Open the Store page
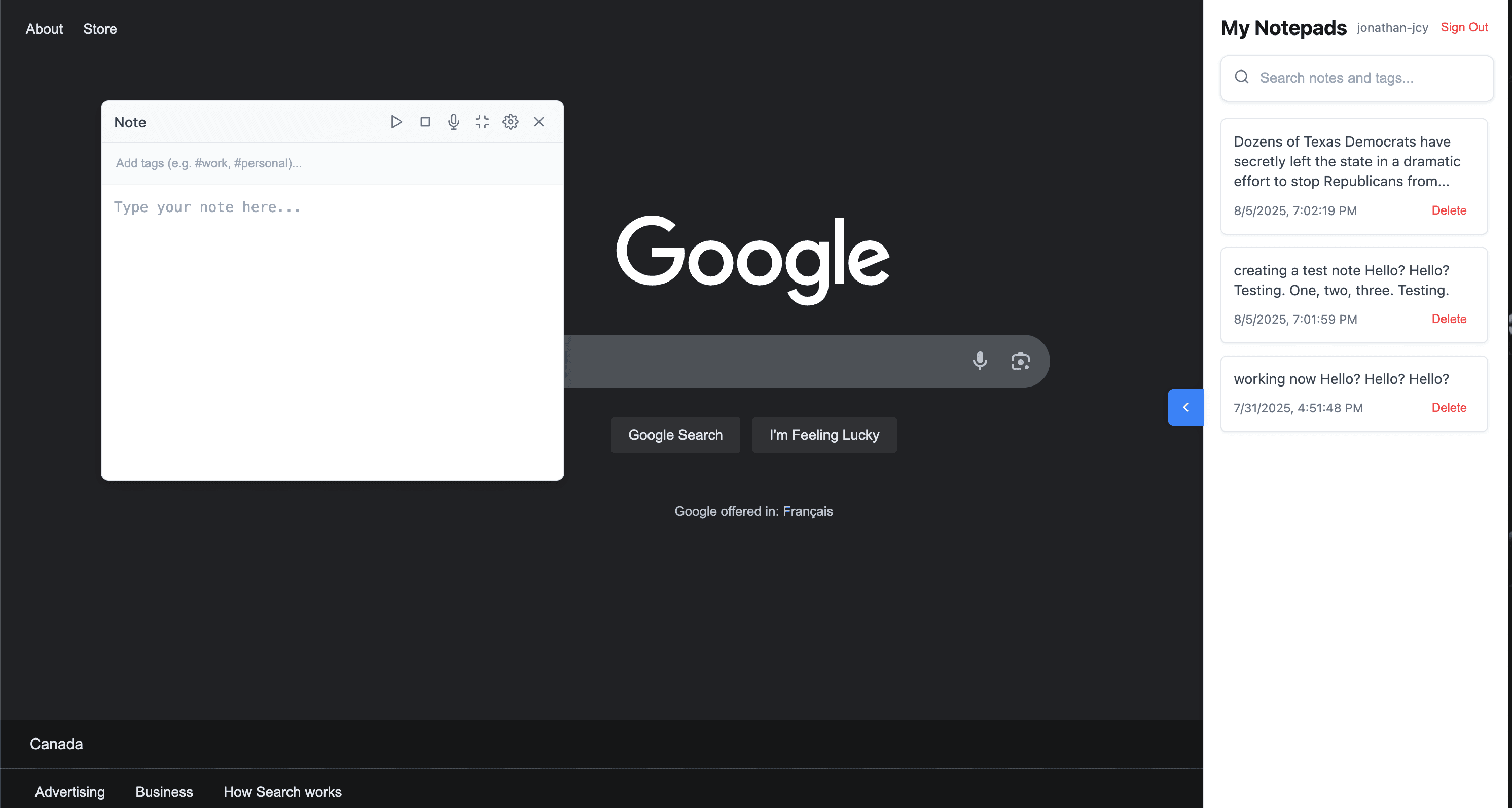The height and width of the screenshot is (808, 1512). click(x=99, y=29)
